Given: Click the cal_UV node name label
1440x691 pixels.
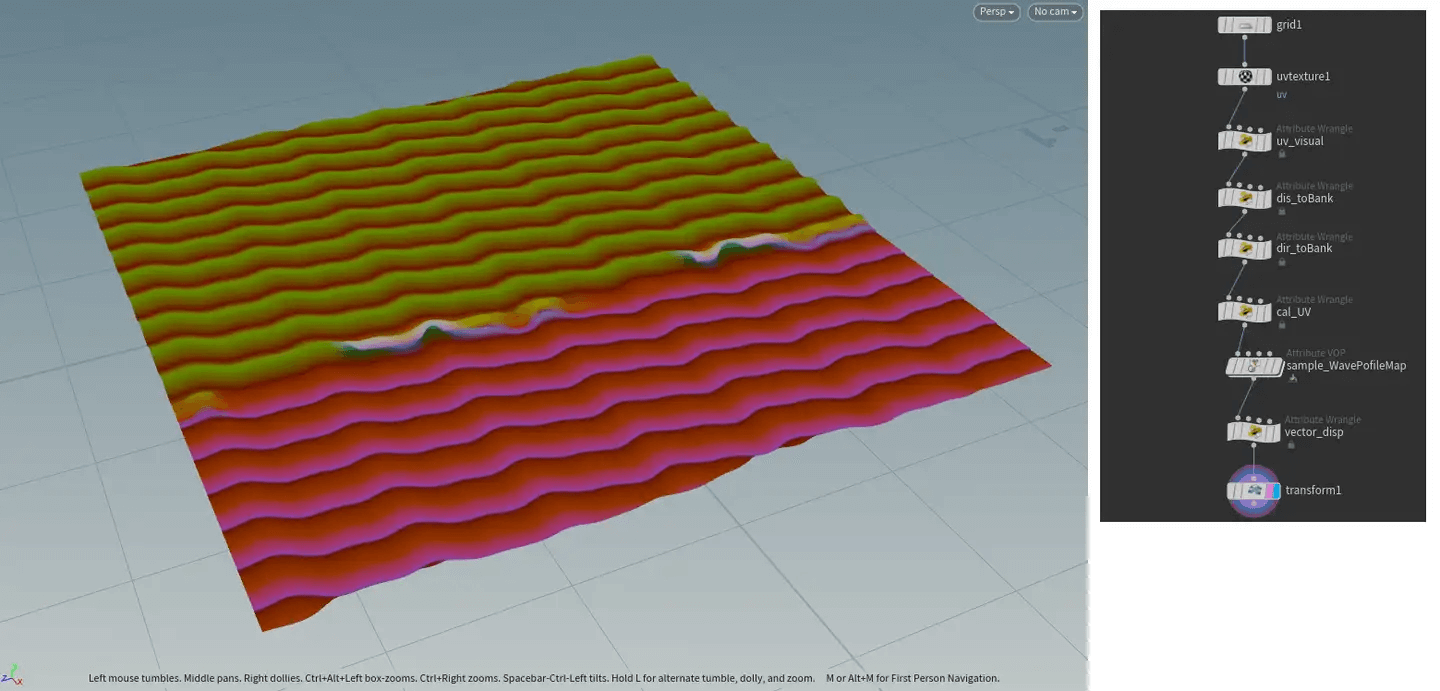Looking at the screenshot, I should click(x=1294, y=312).
